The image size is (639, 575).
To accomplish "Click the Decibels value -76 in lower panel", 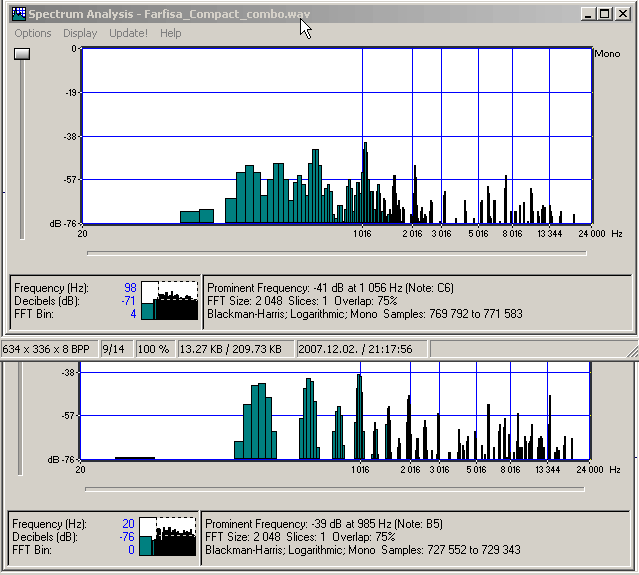I will [x=127, y=537].
